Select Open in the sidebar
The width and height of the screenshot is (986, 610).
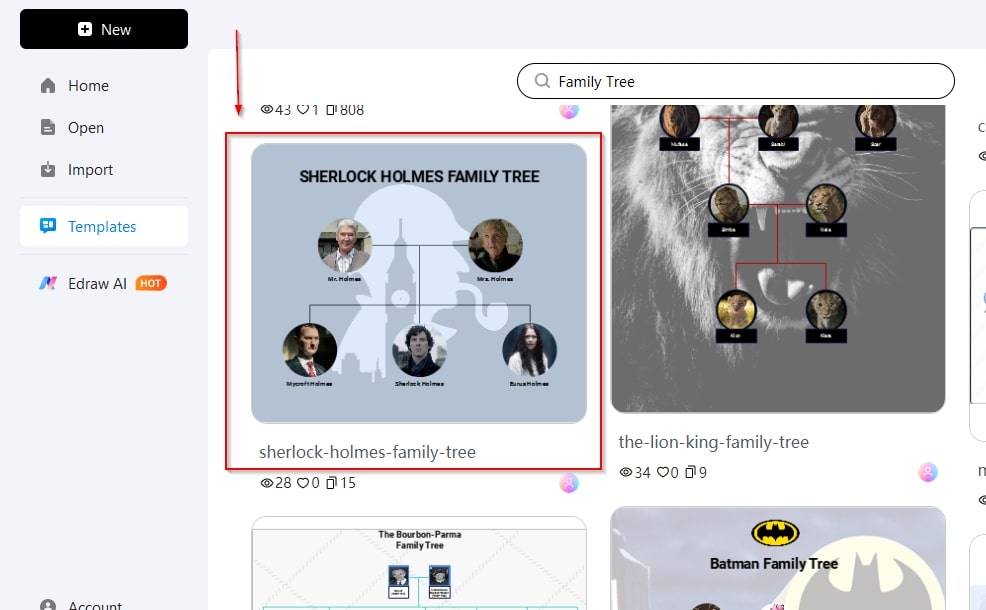pyautogui.click(x=104, y=128)
